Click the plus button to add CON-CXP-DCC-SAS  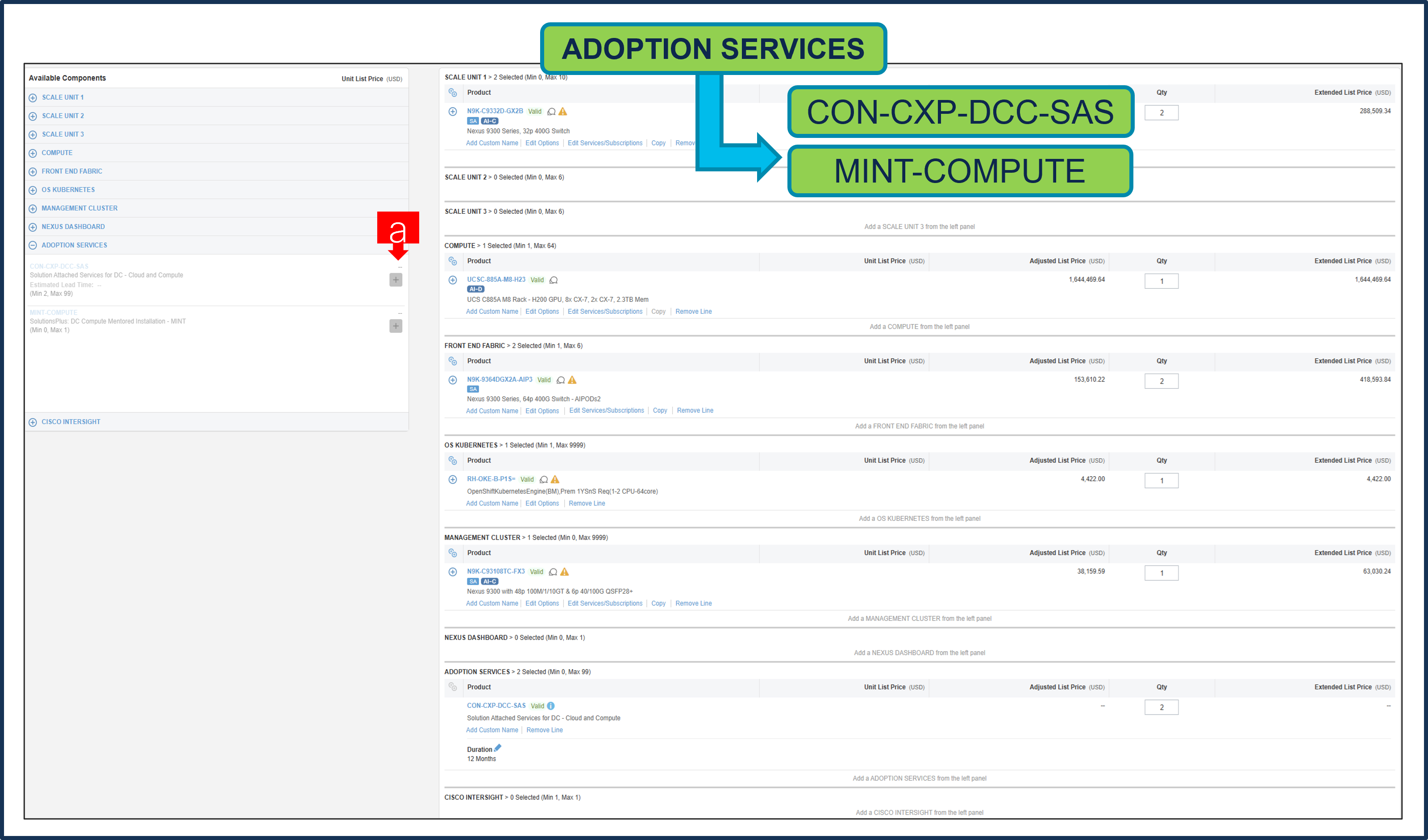[395, 279]
